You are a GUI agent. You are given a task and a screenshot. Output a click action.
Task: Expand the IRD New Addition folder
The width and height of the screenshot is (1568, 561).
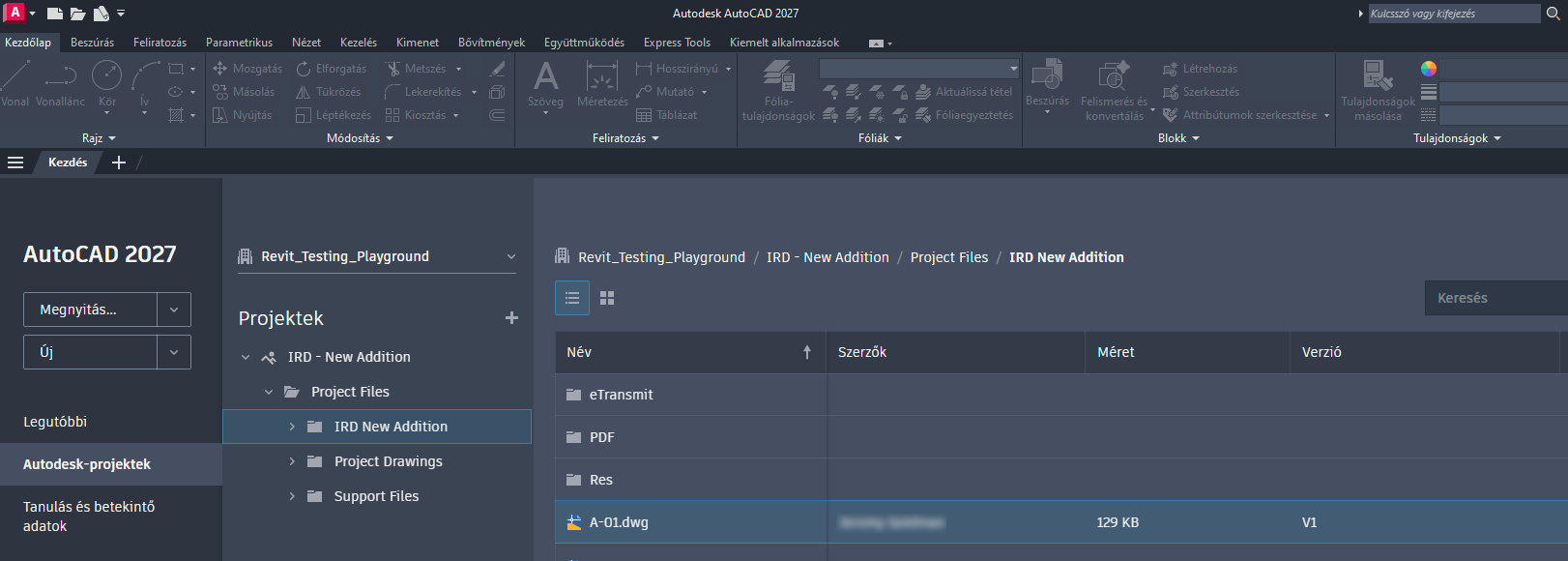[292, 427]
